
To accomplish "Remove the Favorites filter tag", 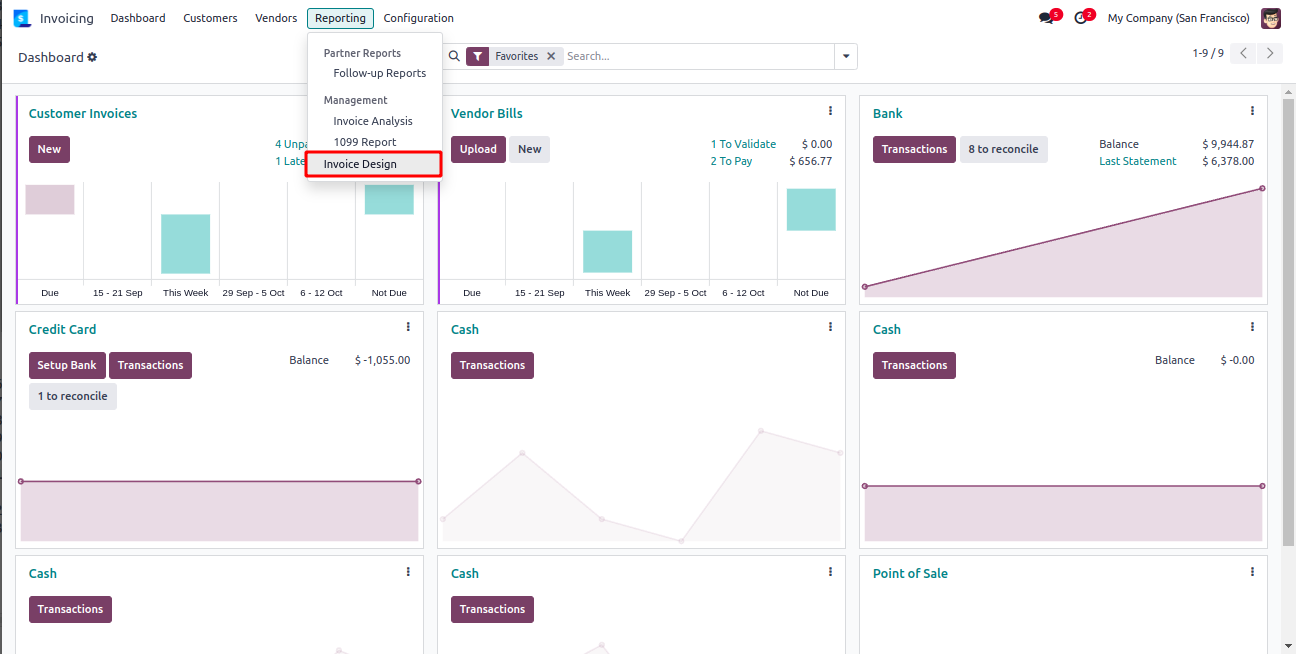I will [551, 57].
